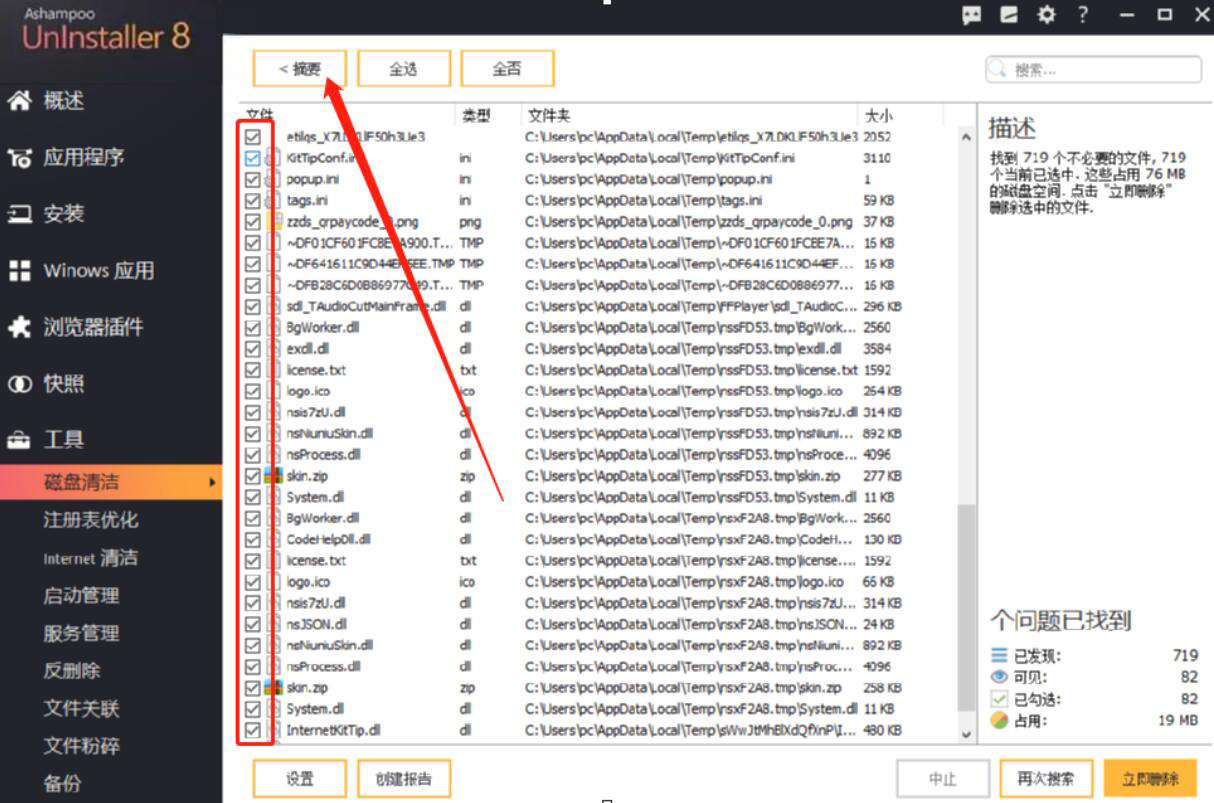Image resolution: width=1214 pixels, height=803 pixels.
Task: Open settings via the gear icon
Action: (x=1046, y=15)
